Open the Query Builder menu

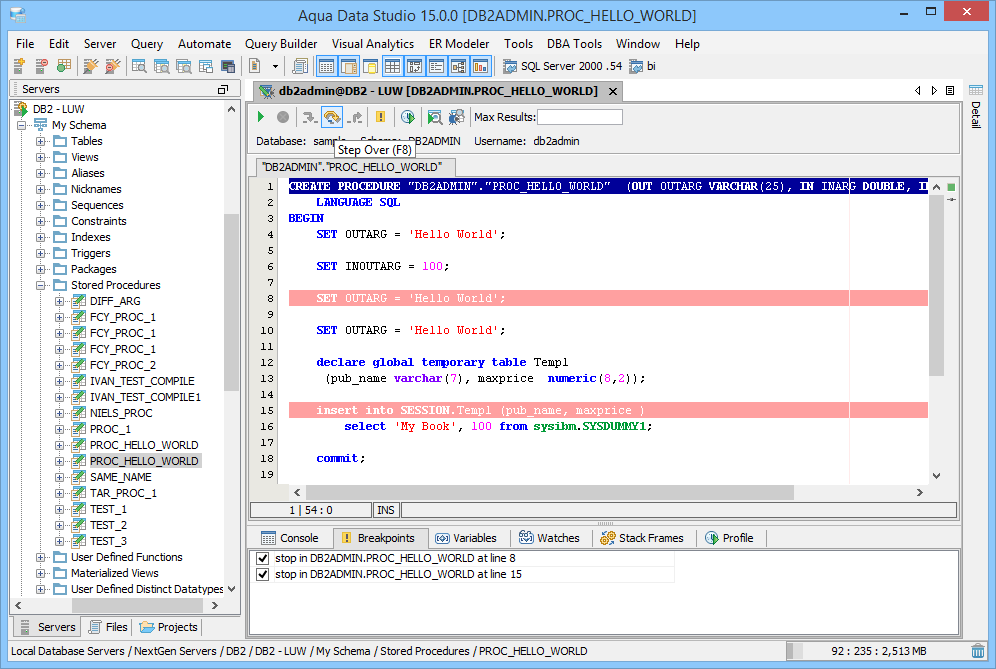tap(281, 44)
